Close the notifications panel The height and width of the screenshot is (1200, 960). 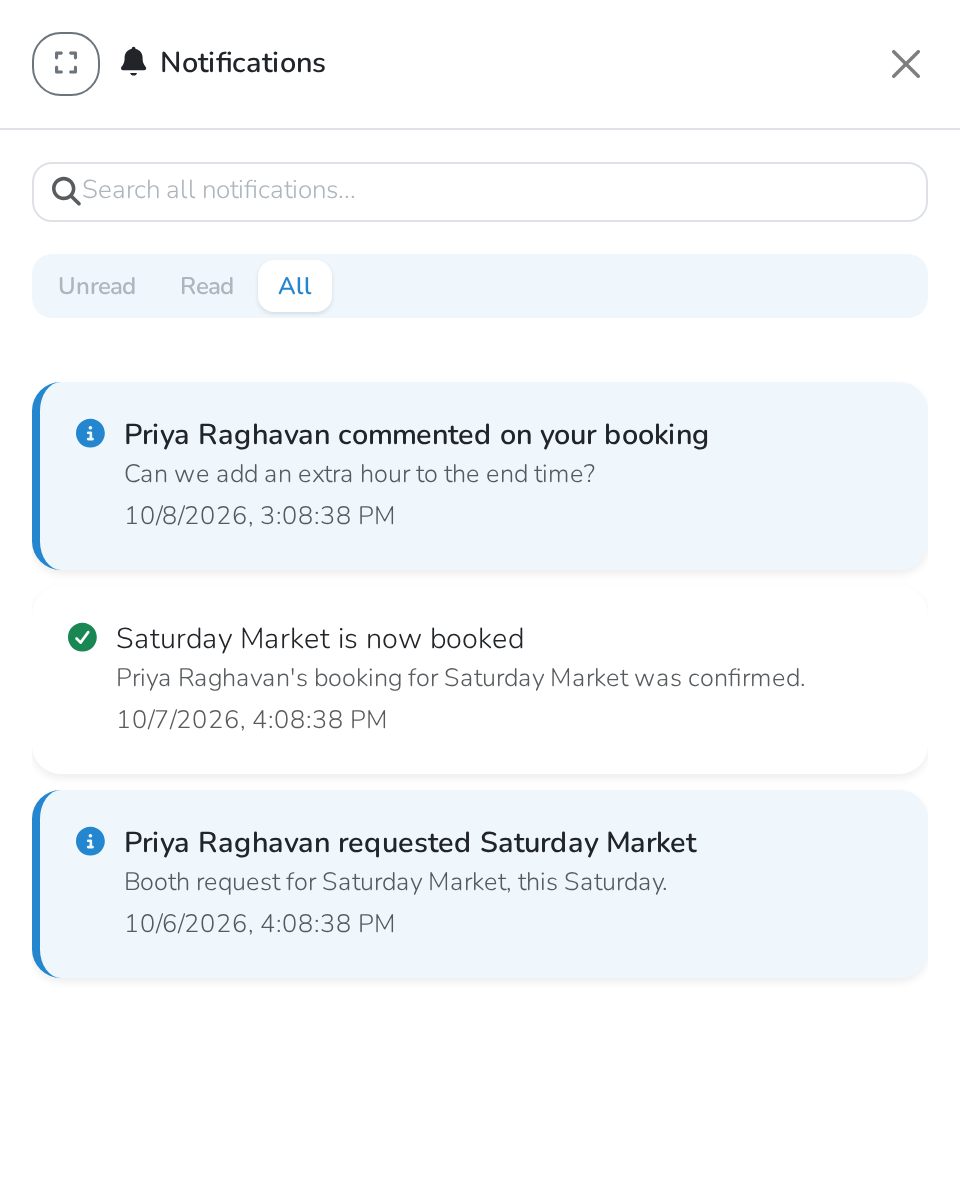pos(906,64)
